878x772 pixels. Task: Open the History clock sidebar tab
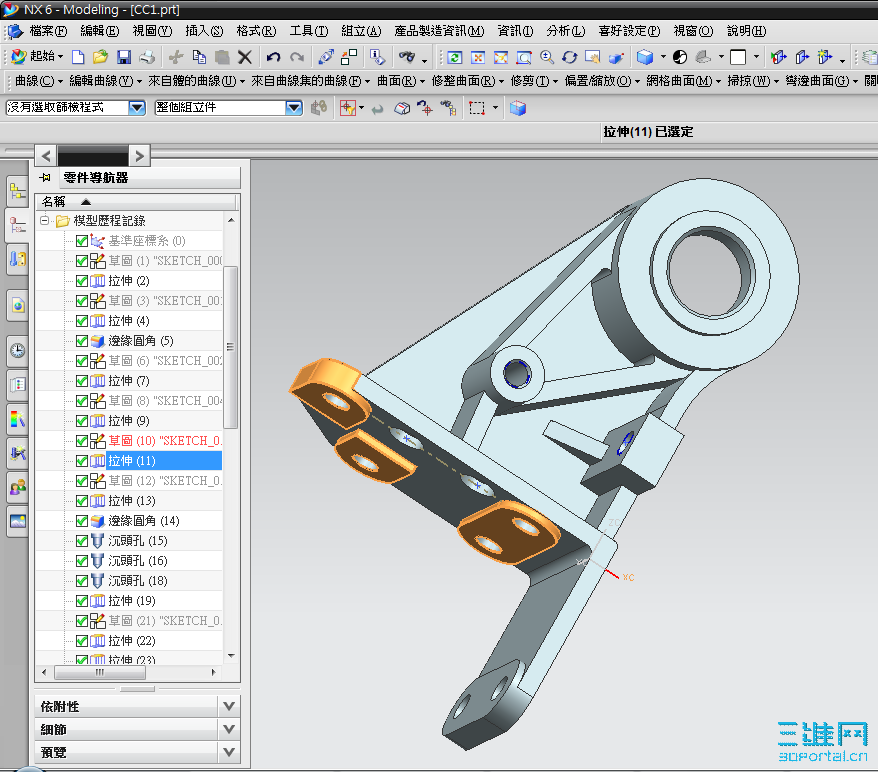[x=17, y=350]
